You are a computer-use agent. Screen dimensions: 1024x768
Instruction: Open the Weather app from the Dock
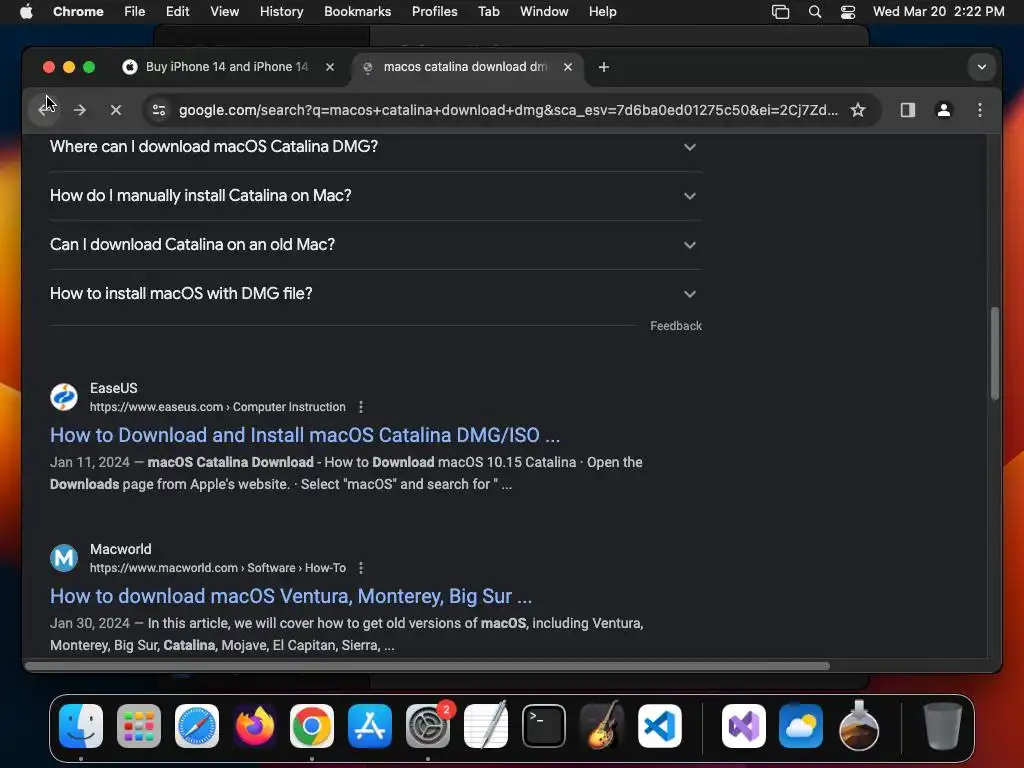point(801,726)
